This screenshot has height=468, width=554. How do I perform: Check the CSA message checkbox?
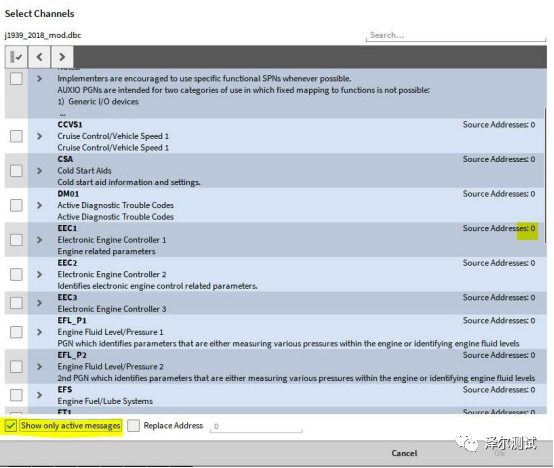point(16,171)
